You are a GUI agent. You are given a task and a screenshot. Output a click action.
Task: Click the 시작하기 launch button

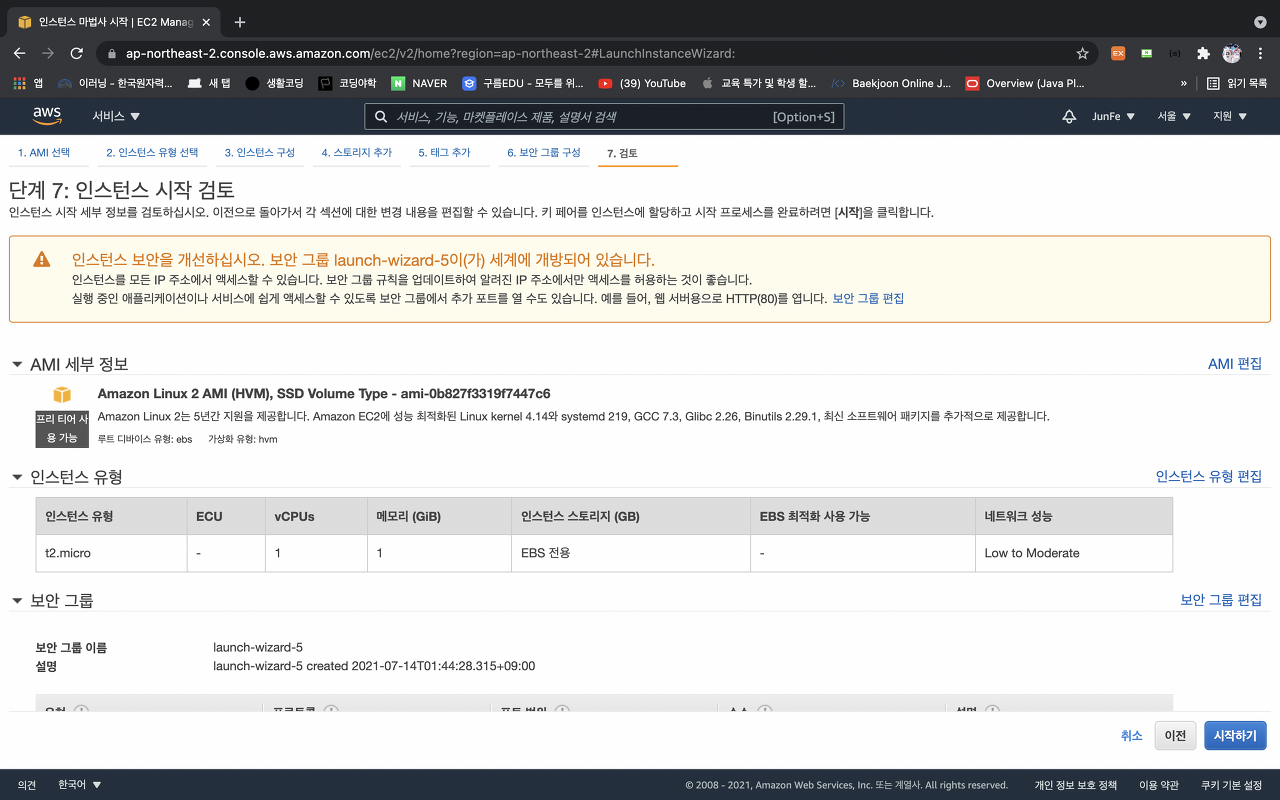pyautogui.click(x=1235, y=735)
